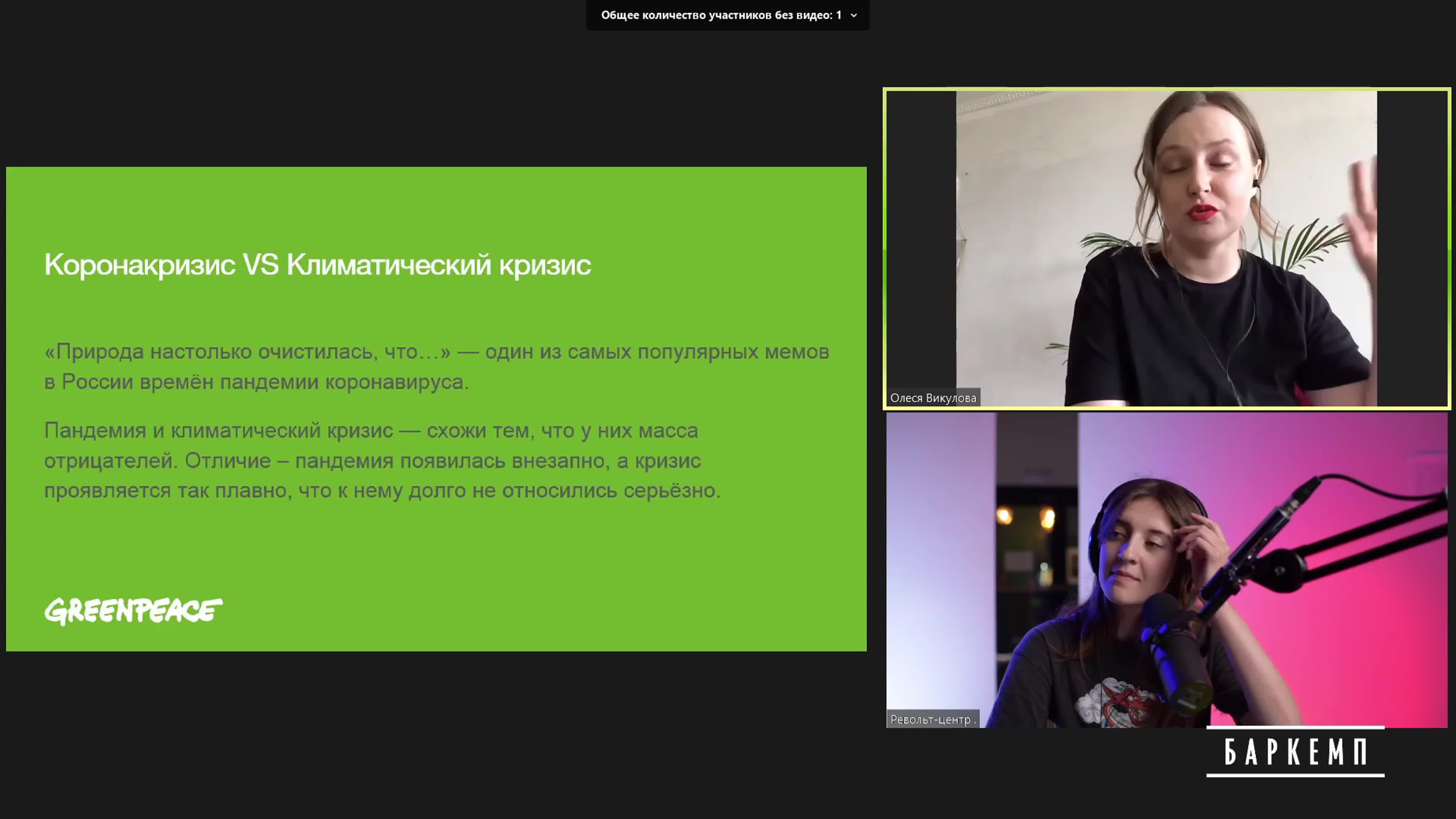The image size is (1456, 819).
Task: Click the 'VS' text in slide heading
Action: [x=261, y=264]
